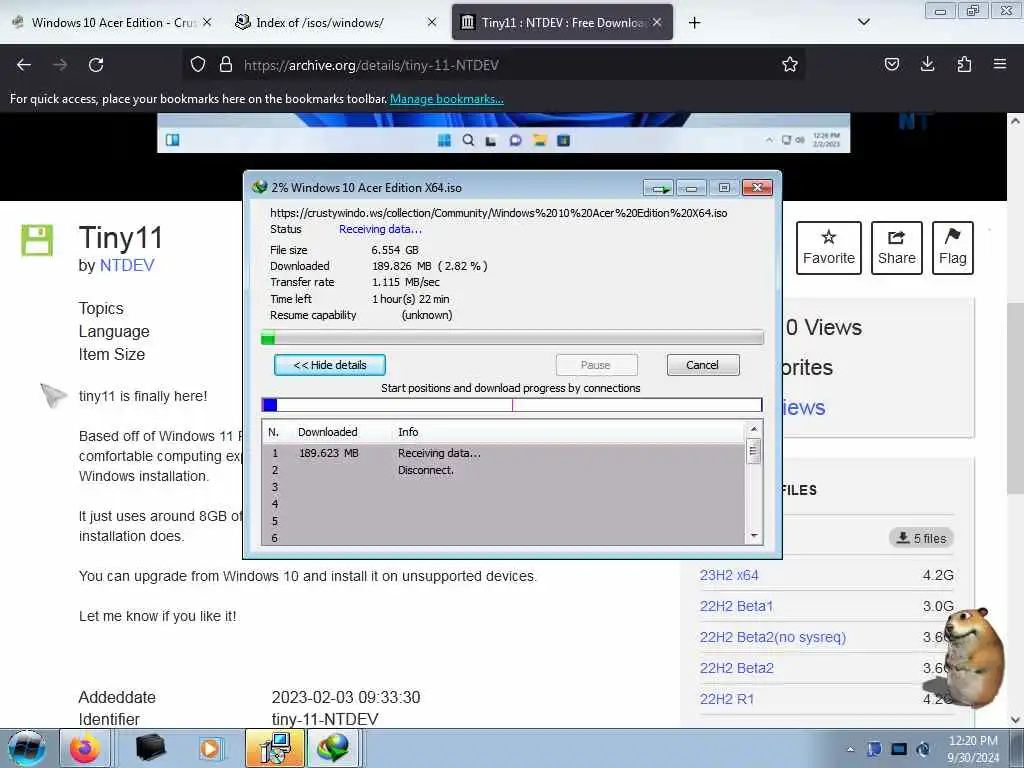Open the Manage bookmarks link
The width and height of the screenshot is (1024, 768).
click(447, 99)
